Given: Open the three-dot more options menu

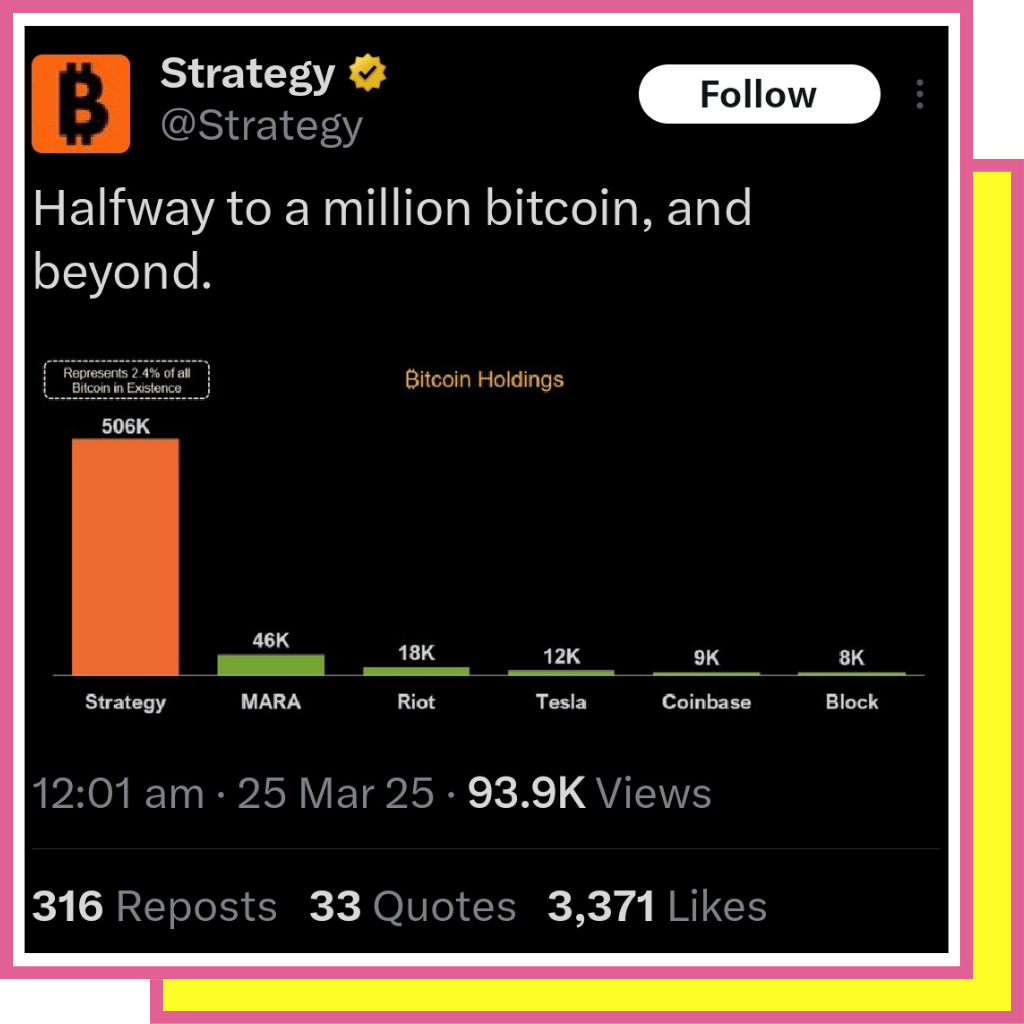Looking at the screenshot, I should click(920, 94).
